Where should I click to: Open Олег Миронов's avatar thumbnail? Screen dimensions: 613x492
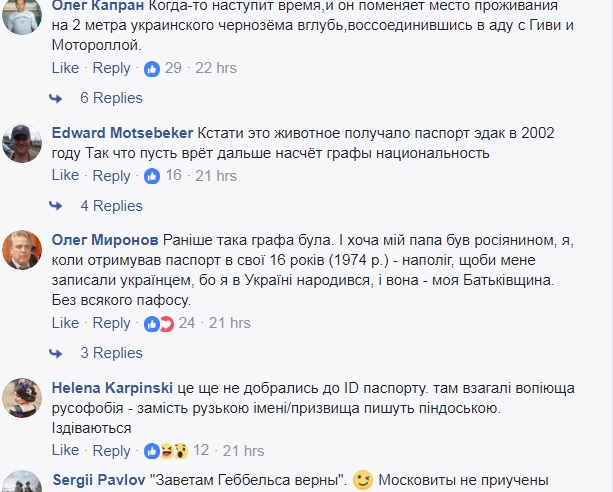pyautogui.click(x=22, y=252)
